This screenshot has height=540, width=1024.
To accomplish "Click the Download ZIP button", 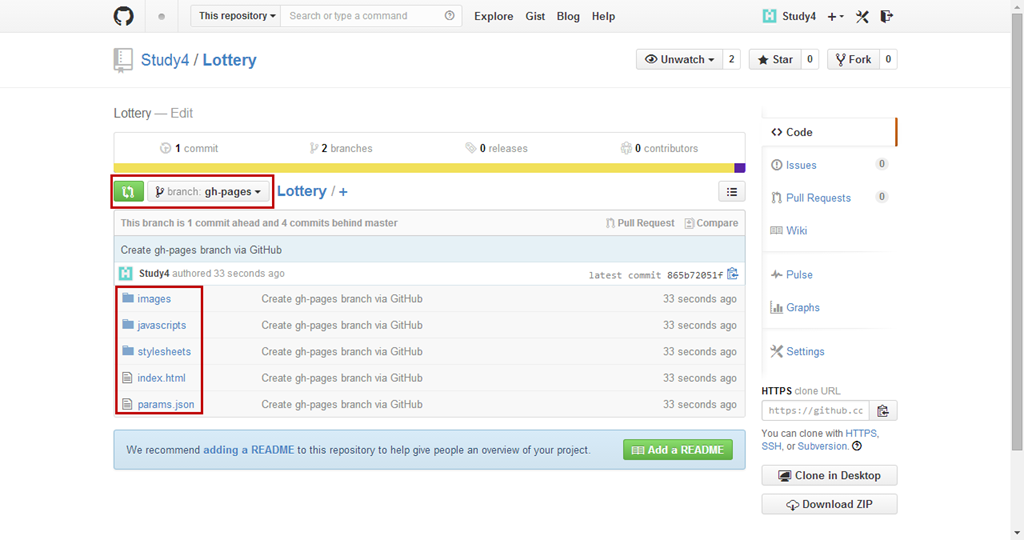I will tap(829, 504).
